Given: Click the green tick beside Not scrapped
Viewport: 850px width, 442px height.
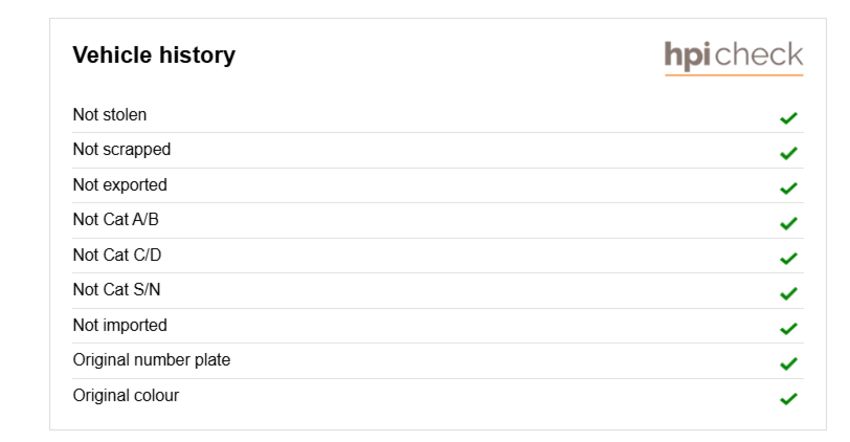Looking at the screenshot, I should click(x=788, y=153).
